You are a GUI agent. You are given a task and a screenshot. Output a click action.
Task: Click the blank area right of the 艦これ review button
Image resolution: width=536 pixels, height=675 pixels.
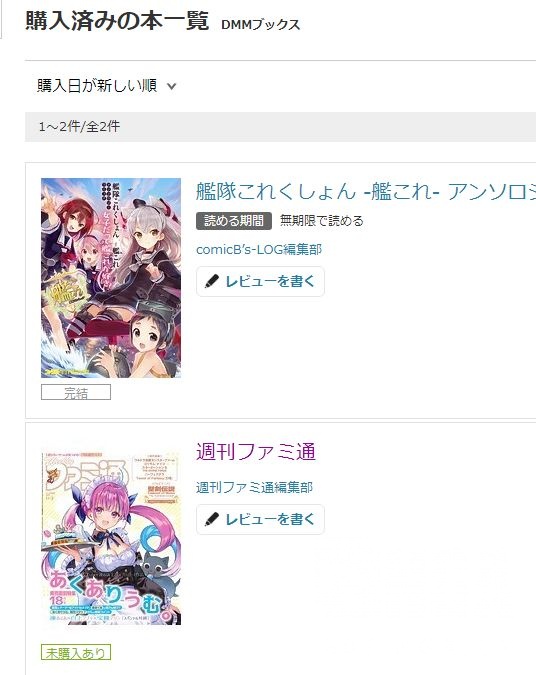[x=431, y=282]
